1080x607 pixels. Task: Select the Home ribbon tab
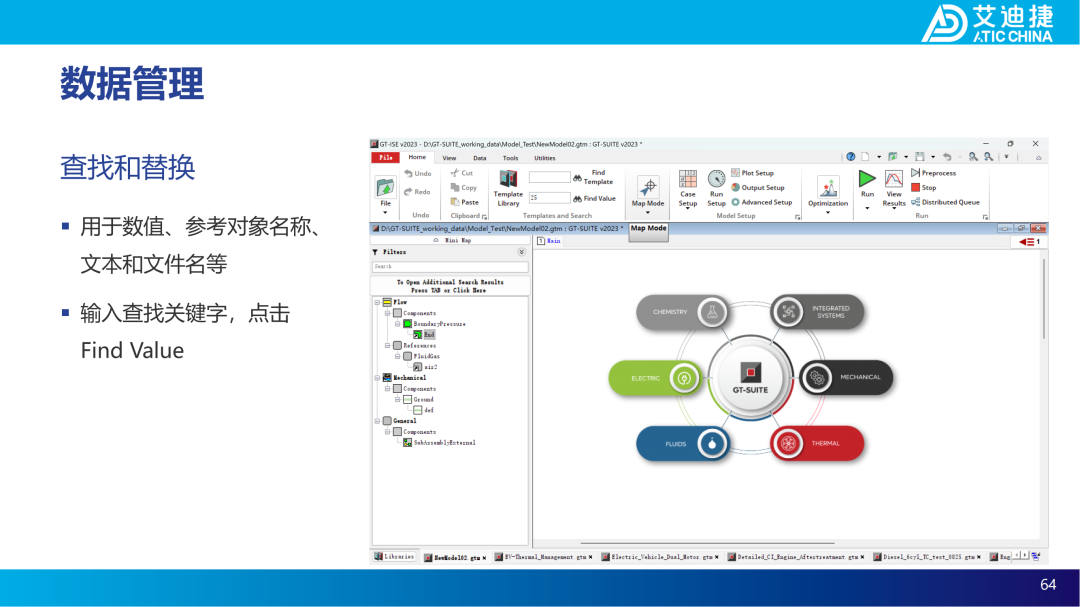click(x=417, y=158)
